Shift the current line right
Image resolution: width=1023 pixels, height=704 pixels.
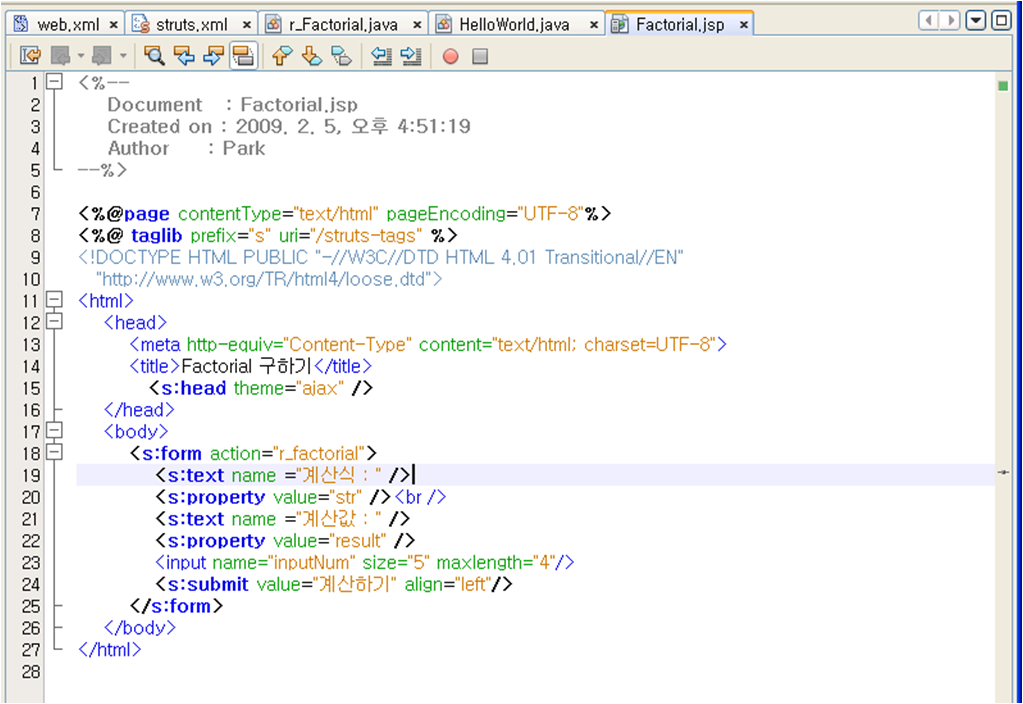(x=410, y=56)
